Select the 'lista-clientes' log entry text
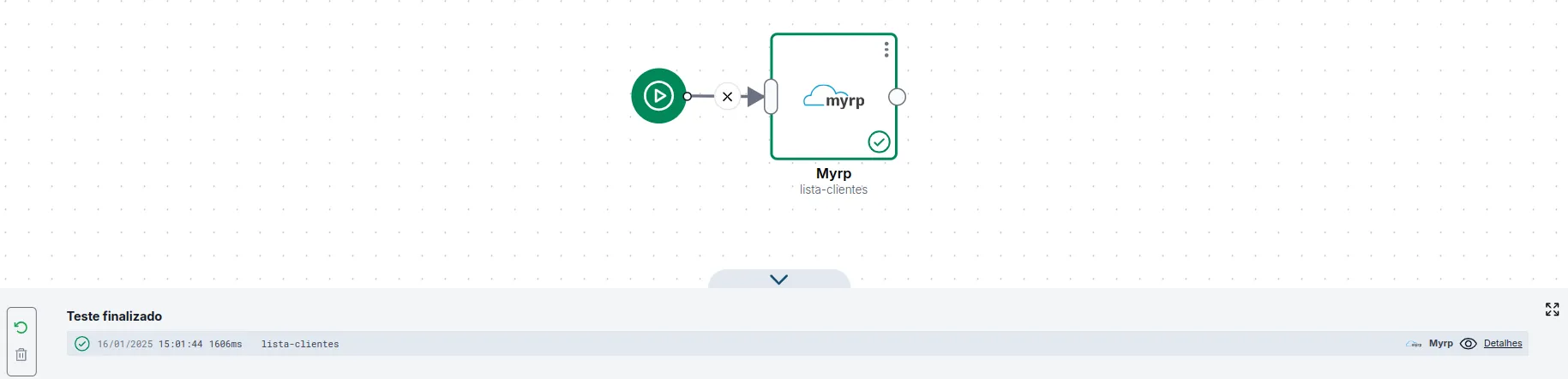This screenshot has width=1568, height=379. [x=300, y=344]
